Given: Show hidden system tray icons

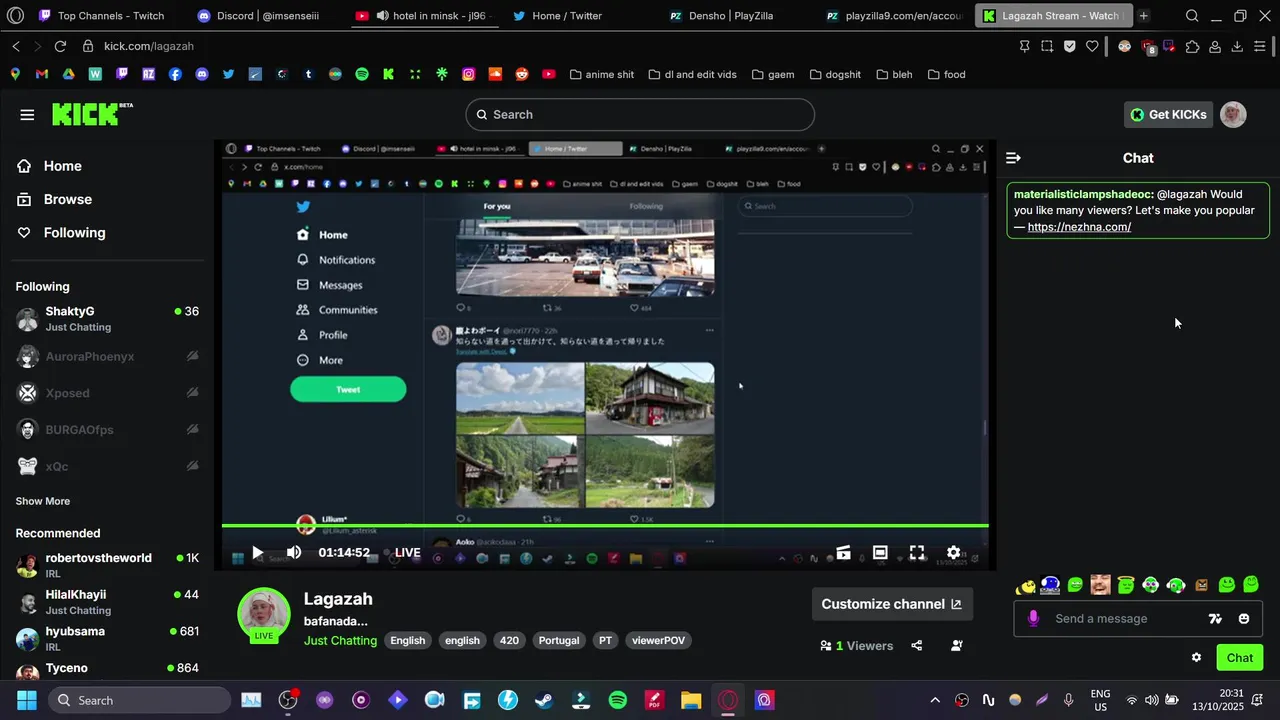Looking at the screenshot, I should coord(935,700).
